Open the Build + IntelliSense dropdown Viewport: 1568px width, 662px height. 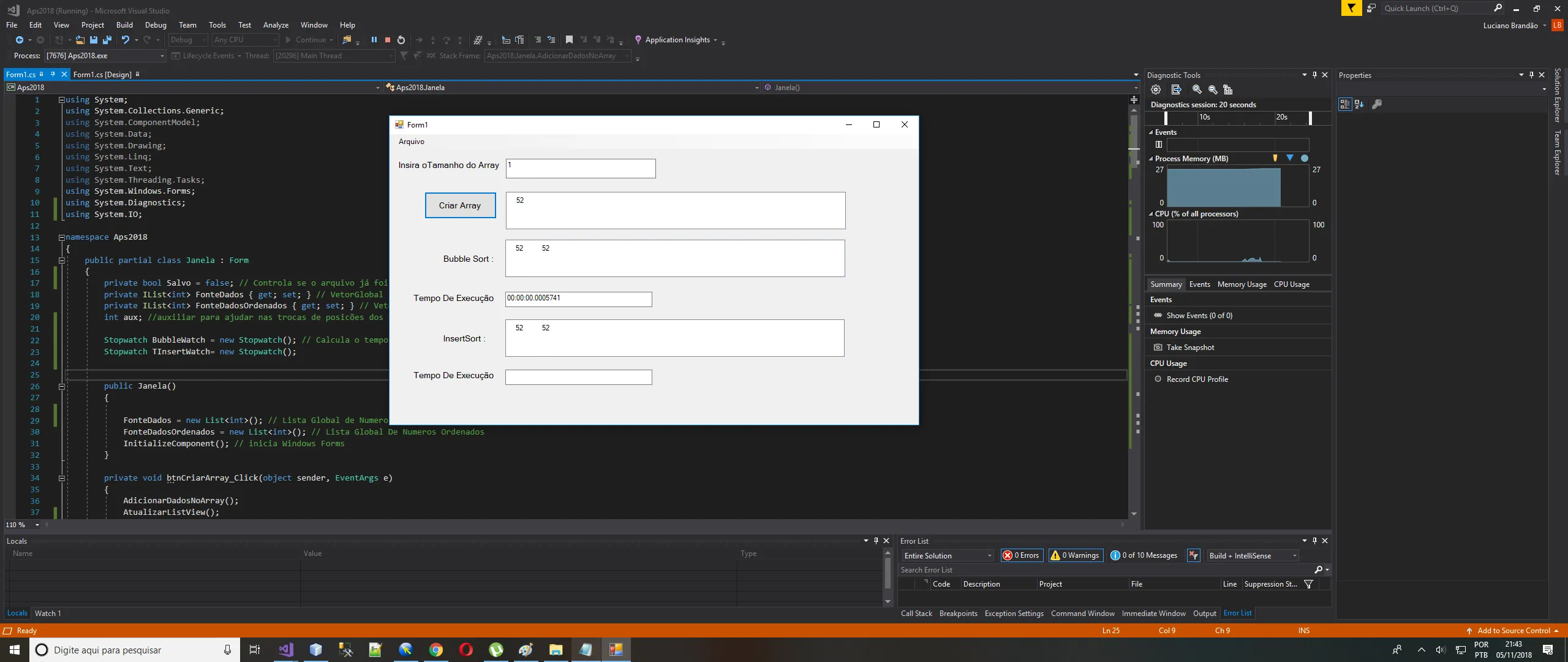click(1253, 556)
